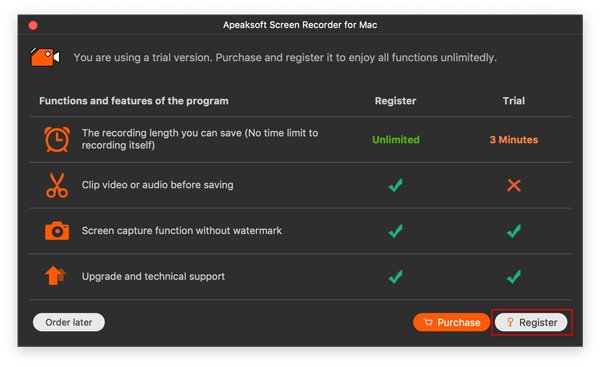Click the orange upgrade arrow icon

click(x=55, y=276)
